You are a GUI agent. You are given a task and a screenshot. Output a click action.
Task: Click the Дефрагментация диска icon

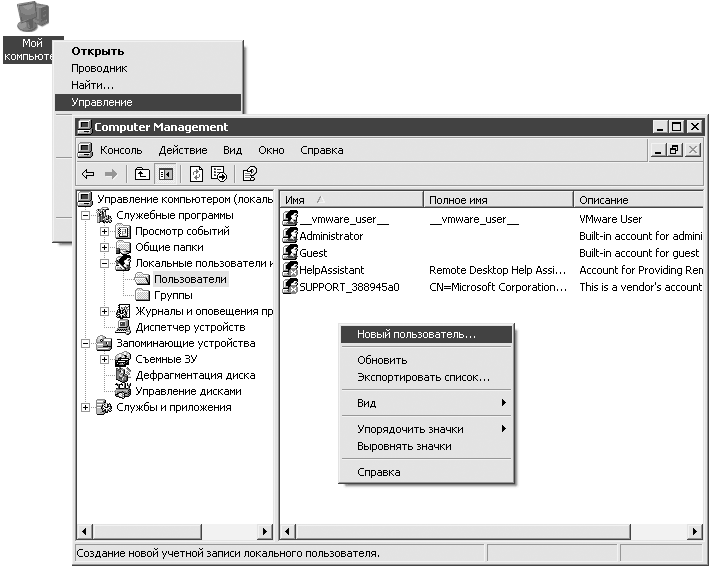123,375
